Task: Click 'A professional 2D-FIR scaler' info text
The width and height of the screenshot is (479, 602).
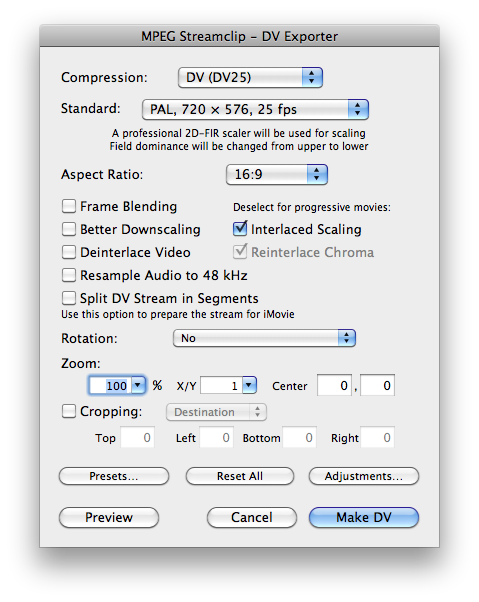Action: point(239,133)
